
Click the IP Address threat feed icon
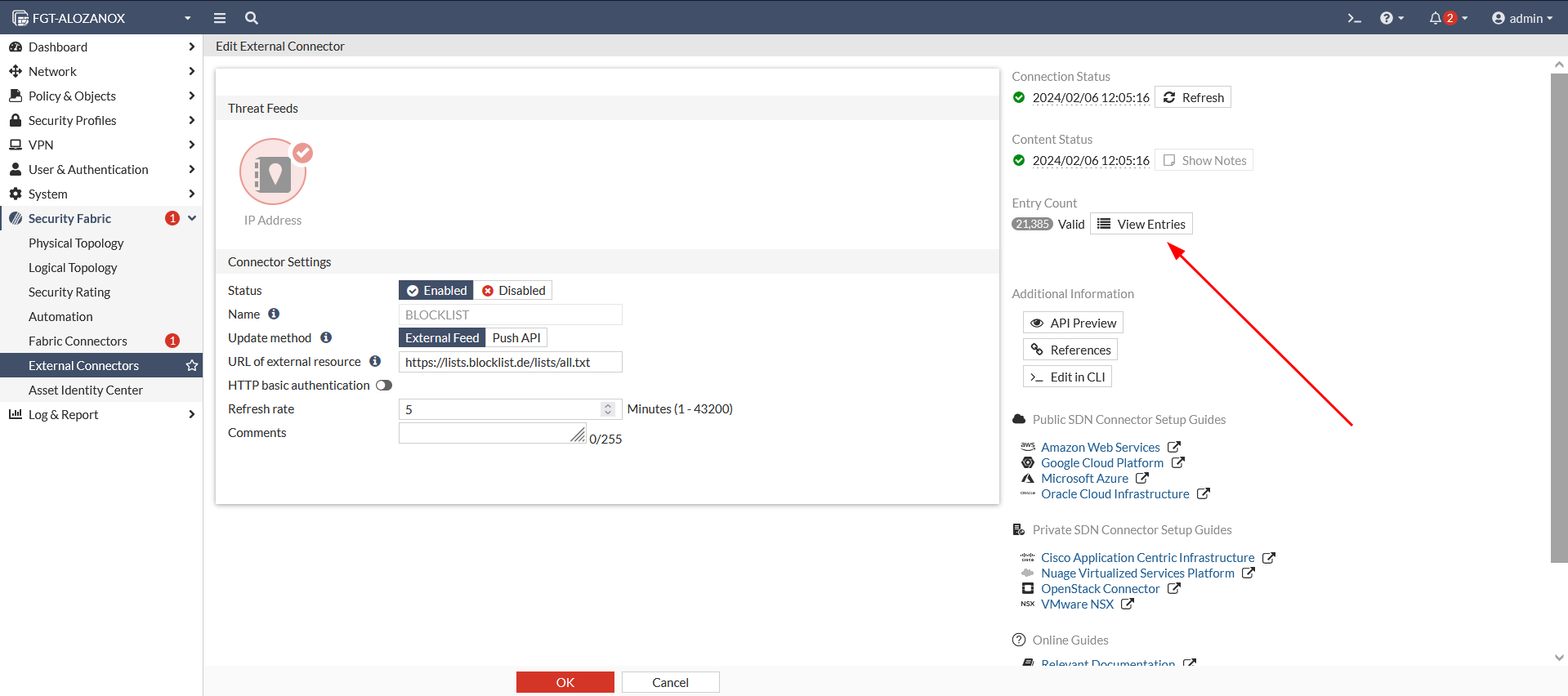pyautogui.click(x=273, y=172)
